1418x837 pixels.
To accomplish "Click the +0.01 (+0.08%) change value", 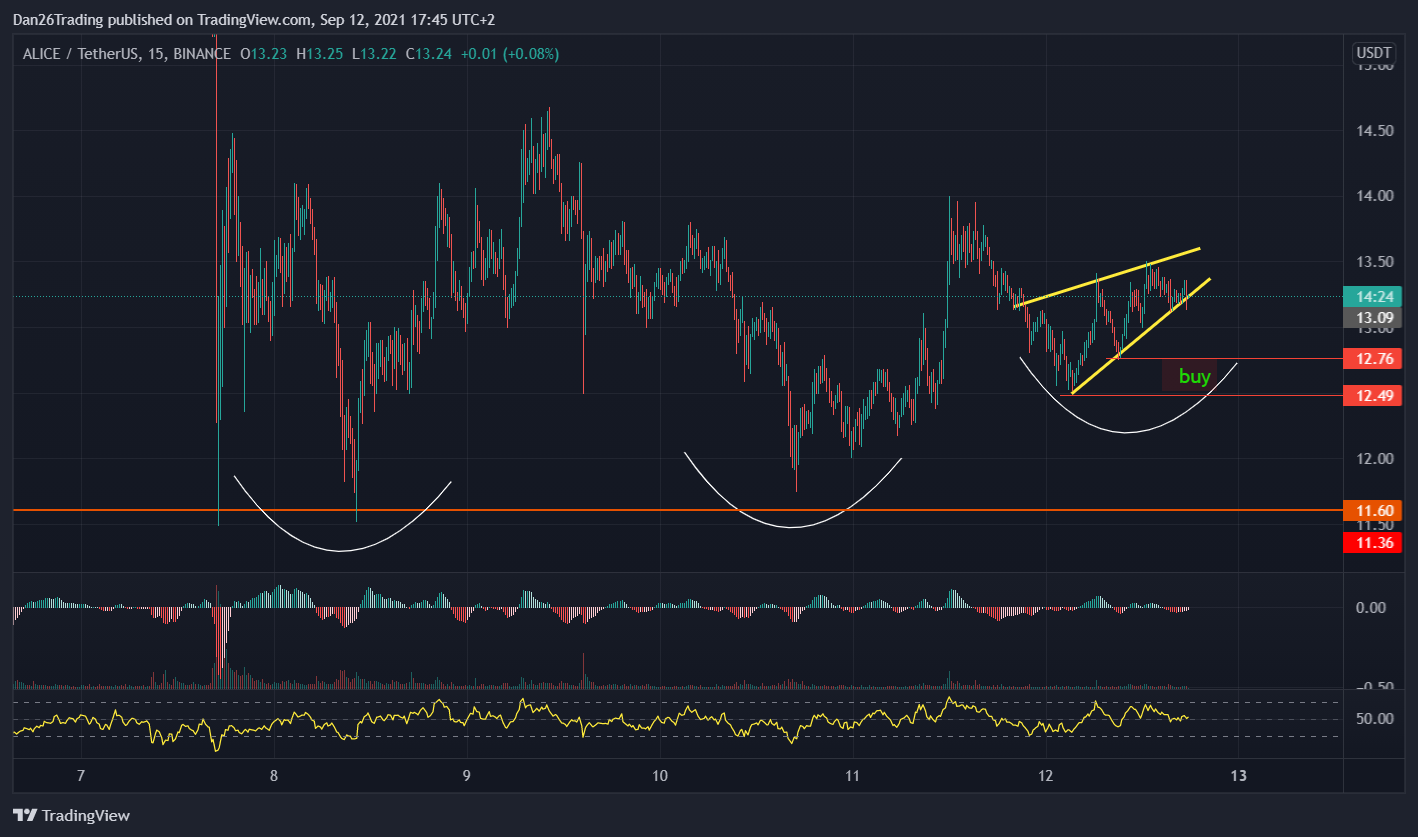I will click(510, 54).
